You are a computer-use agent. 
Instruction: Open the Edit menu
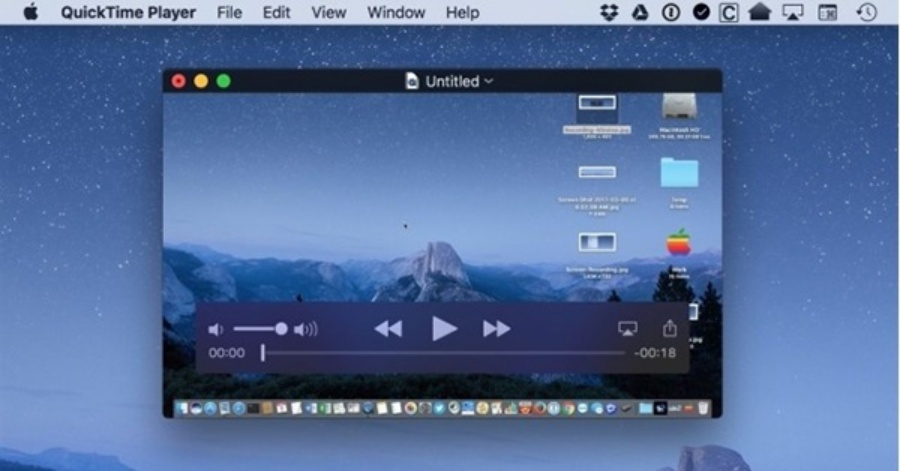276,13
